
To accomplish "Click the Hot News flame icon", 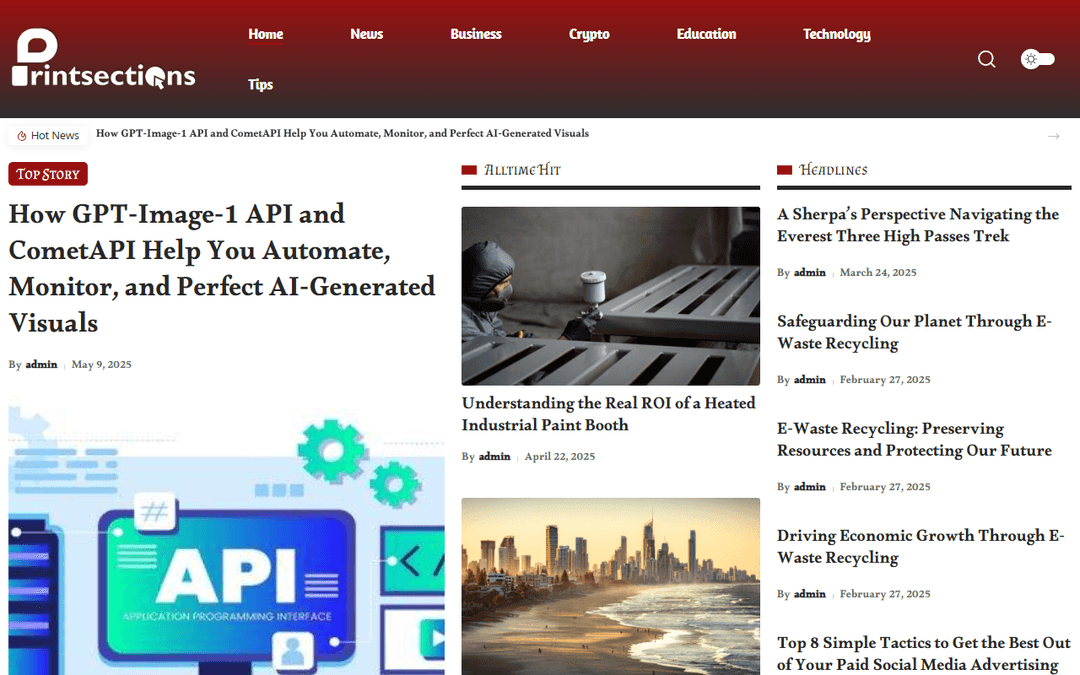I will pos(21,136).
